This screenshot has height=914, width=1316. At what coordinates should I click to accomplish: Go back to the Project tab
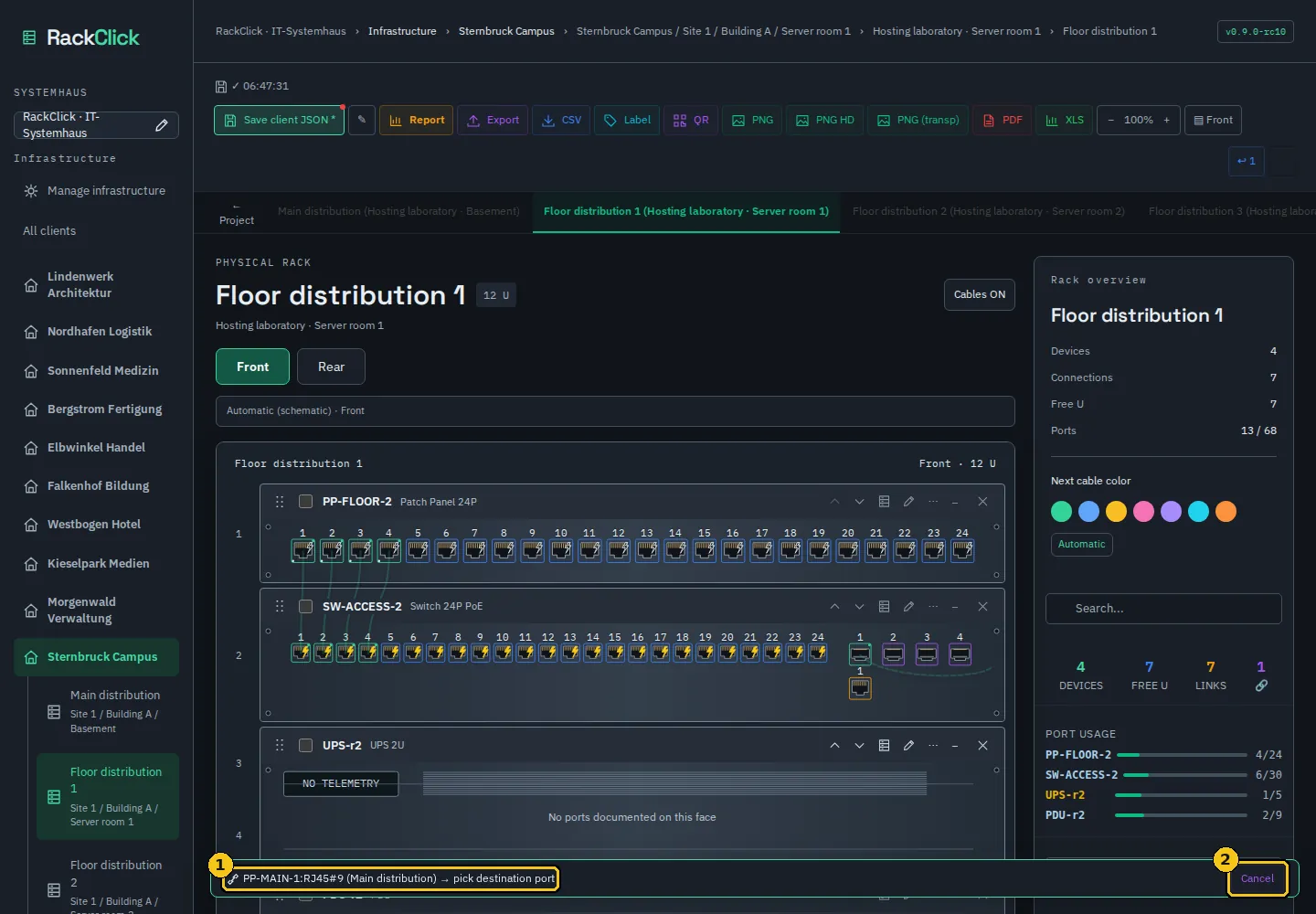pyautogui.click(x=237, y=213)
